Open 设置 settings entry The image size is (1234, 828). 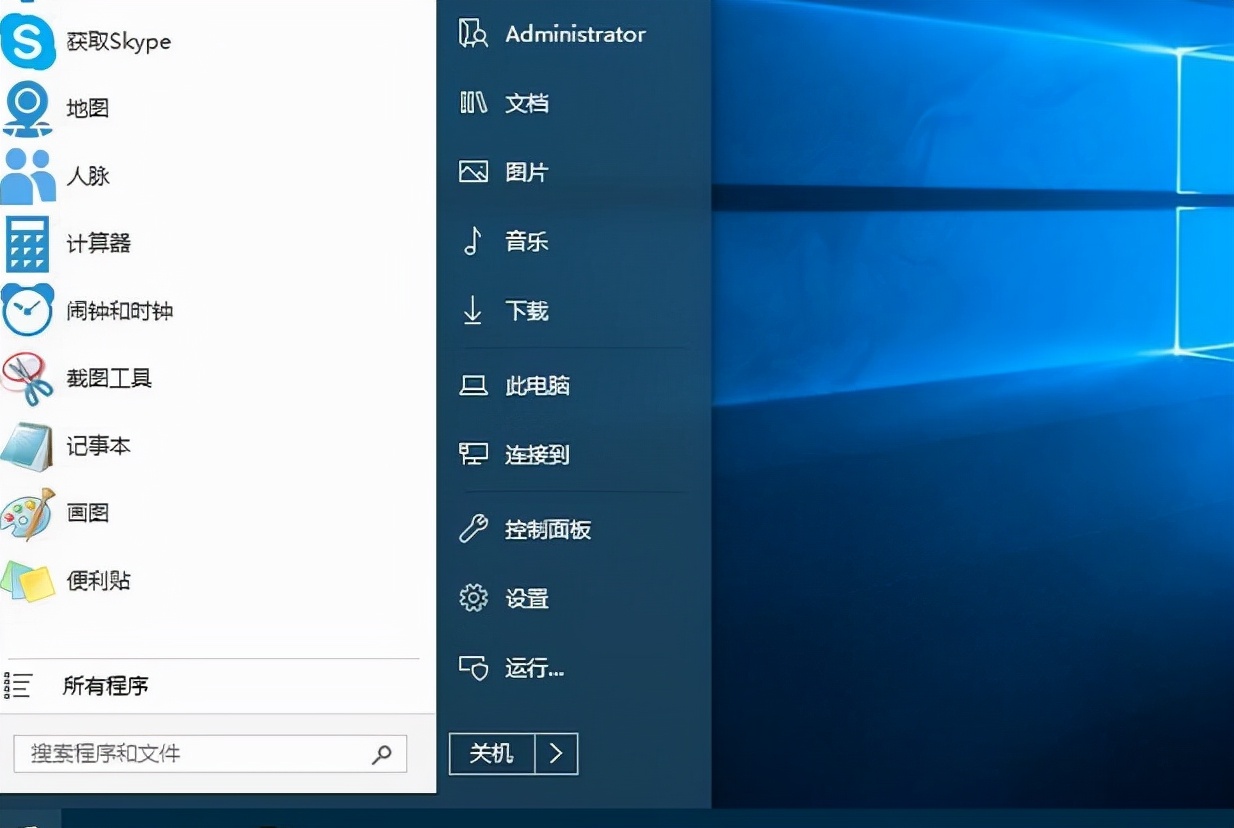526,599
